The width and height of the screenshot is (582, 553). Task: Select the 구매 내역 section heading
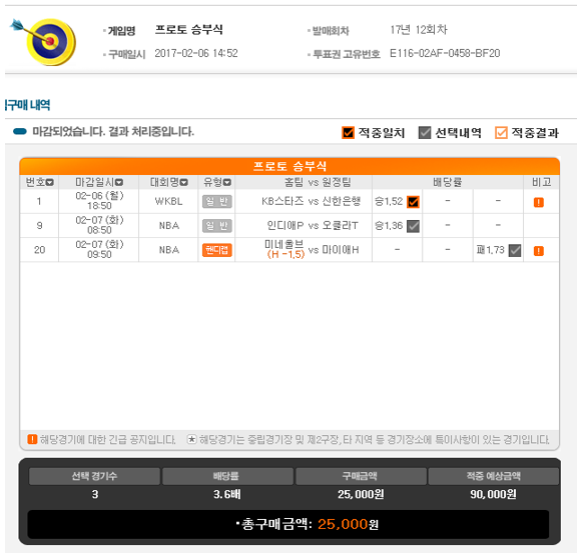pyautogui.click(x=27, y=105)
